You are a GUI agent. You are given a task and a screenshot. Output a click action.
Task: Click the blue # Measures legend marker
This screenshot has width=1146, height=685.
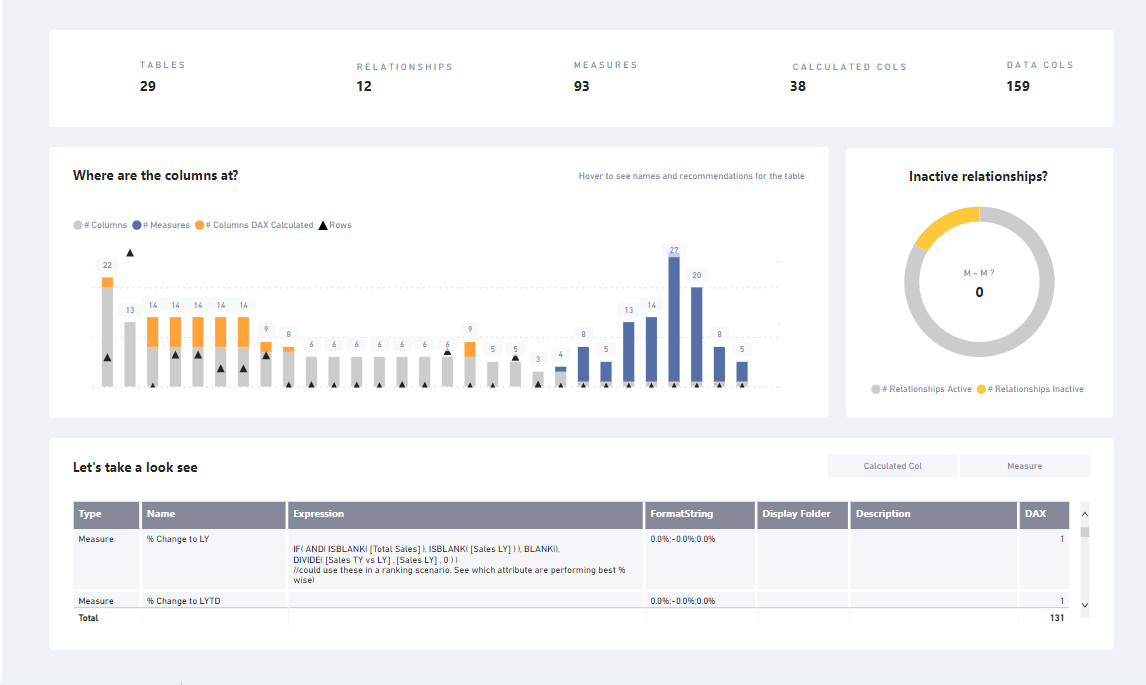(138, 225)
